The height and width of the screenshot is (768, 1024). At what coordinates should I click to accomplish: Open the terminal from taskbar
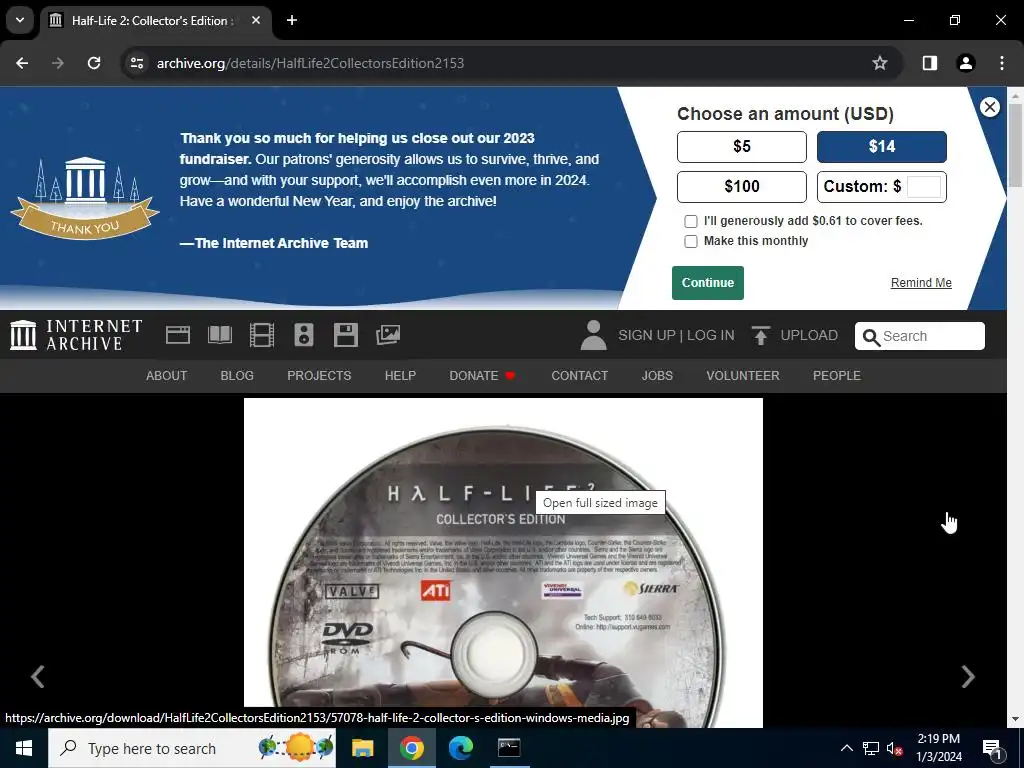509,748
